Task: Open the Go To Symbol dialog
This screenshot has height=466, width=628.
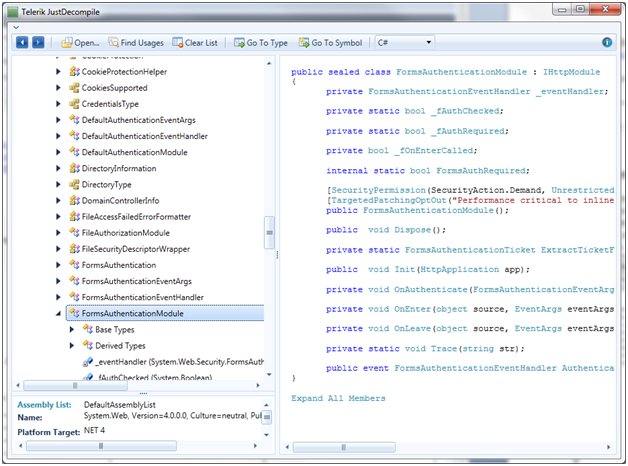Action: (330, 42)
